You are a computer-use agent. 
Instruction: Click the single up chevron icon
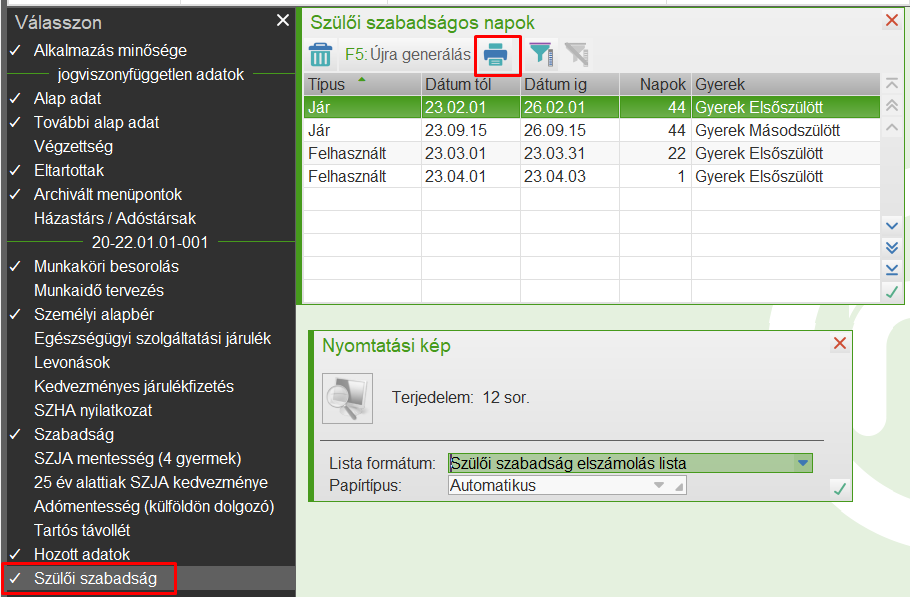tap(892, 127)
